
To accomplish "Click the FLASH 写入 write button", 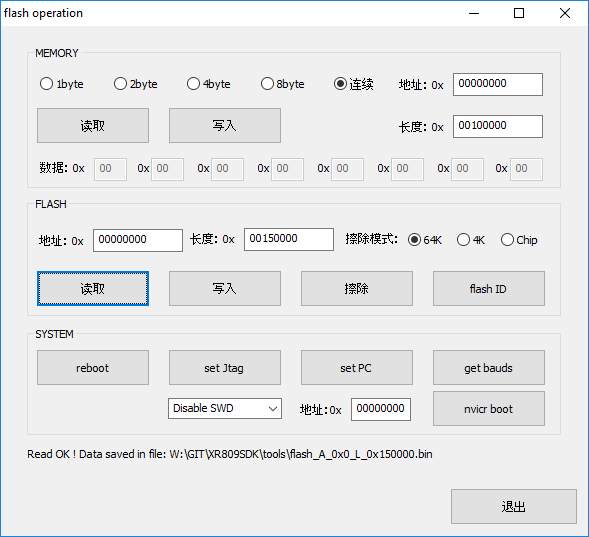I will click(225, 289).
